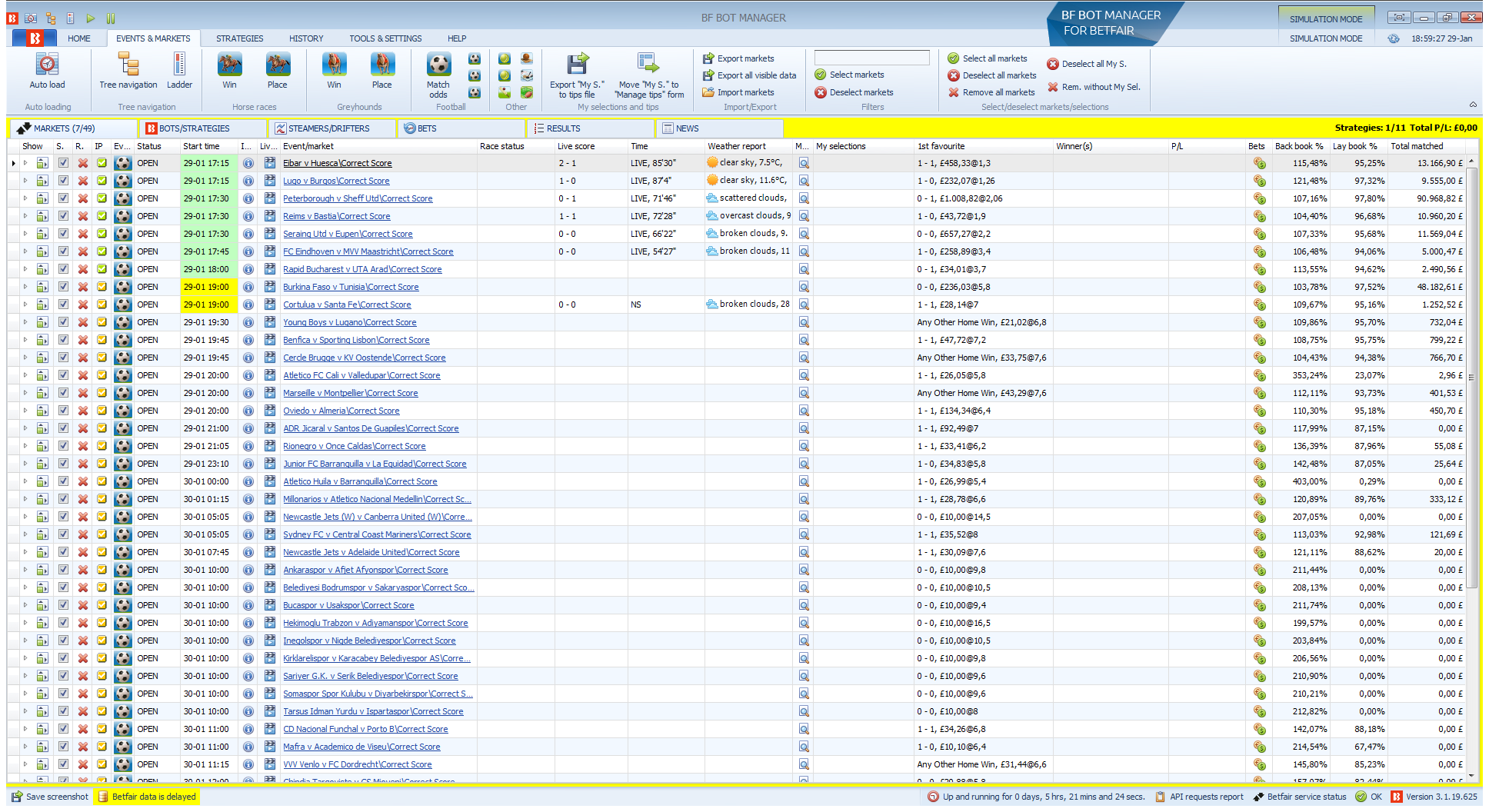Click the SIMULATION MODE indicator button
The height and width of the screenshot is (812, 1489).
[x=1325, y=18]
